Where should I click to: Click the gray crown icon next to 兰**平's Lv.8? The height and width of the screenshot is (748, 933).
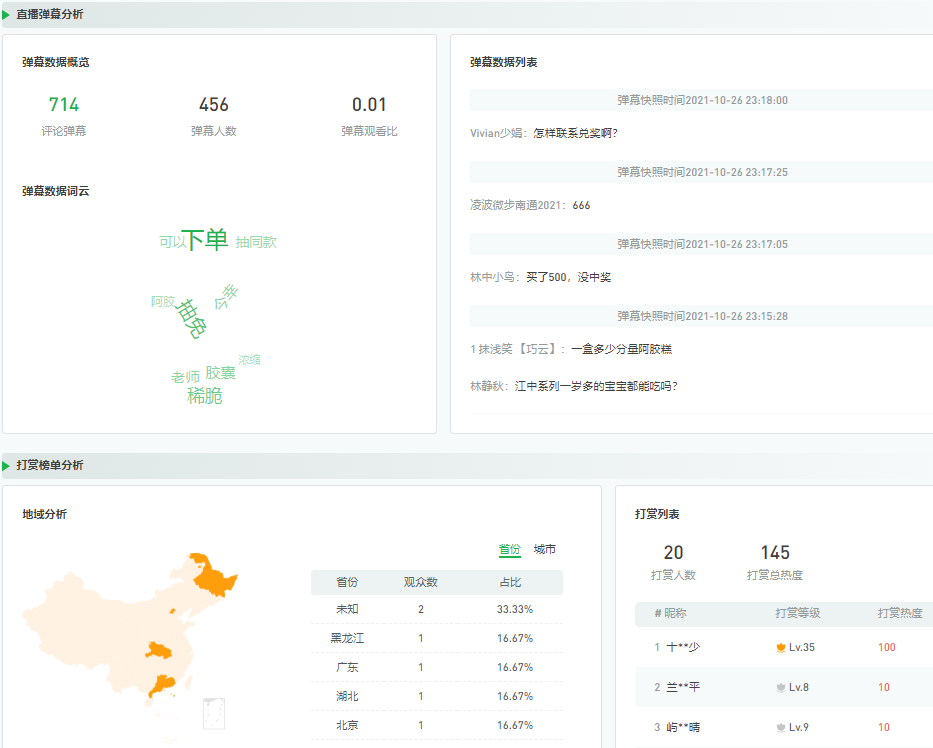(779, 687)
